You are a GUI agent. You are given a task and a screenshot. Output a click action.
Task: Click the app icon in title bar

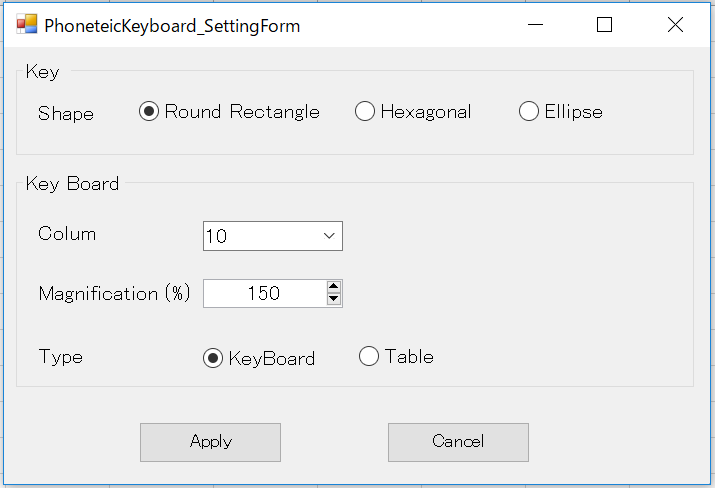[26, 24]
